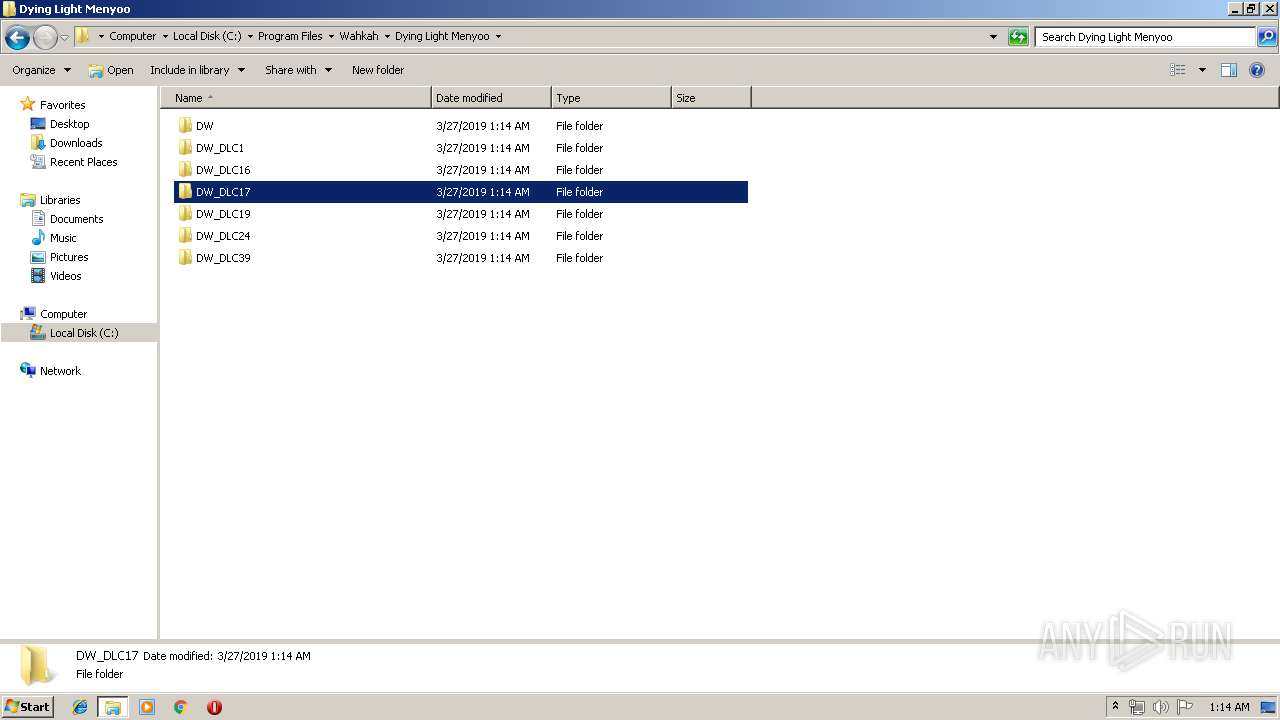This screenshot has height=720, width=1280.
Task: Open the Organize menu
Action: coord(41,70)
